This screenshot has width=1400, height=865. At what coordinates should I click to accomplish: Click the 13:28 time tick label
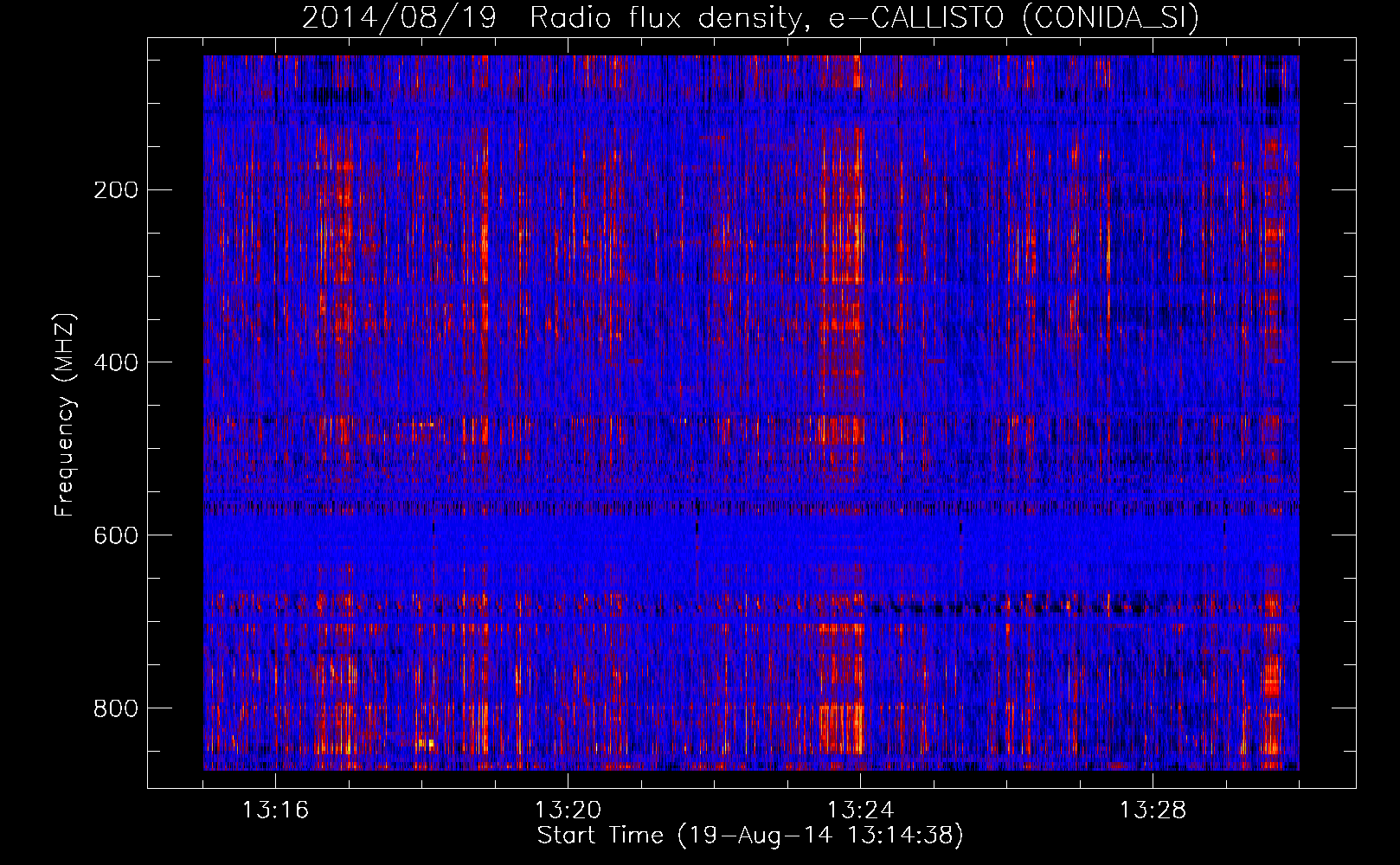[1153, 811]
